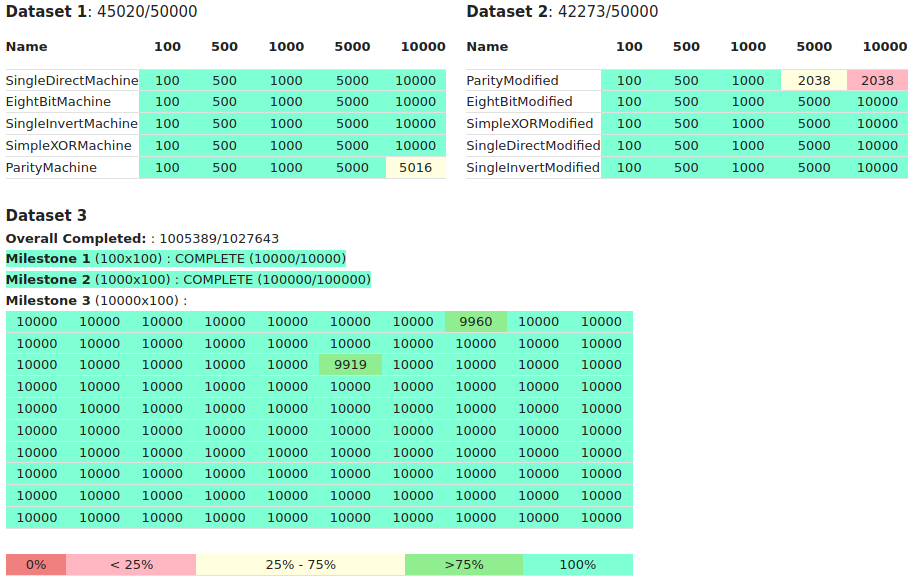Select the pink 2038 cell in ParityModified row
916x581 pixels.
(877, 81)
